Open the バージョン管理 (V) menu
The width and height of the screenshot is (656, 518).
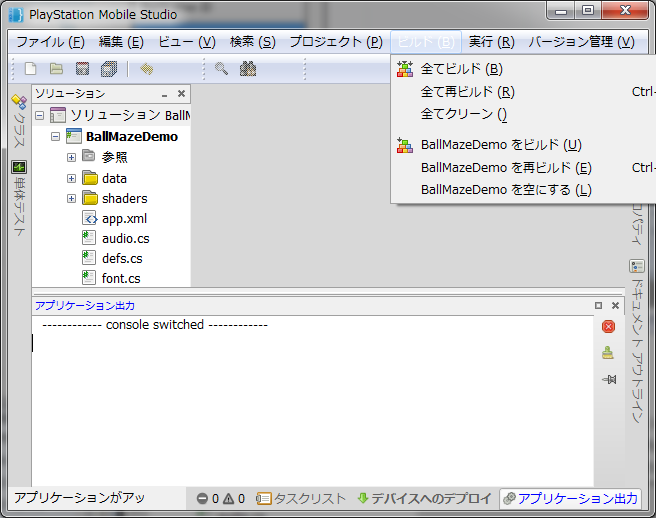pos(582,42)
